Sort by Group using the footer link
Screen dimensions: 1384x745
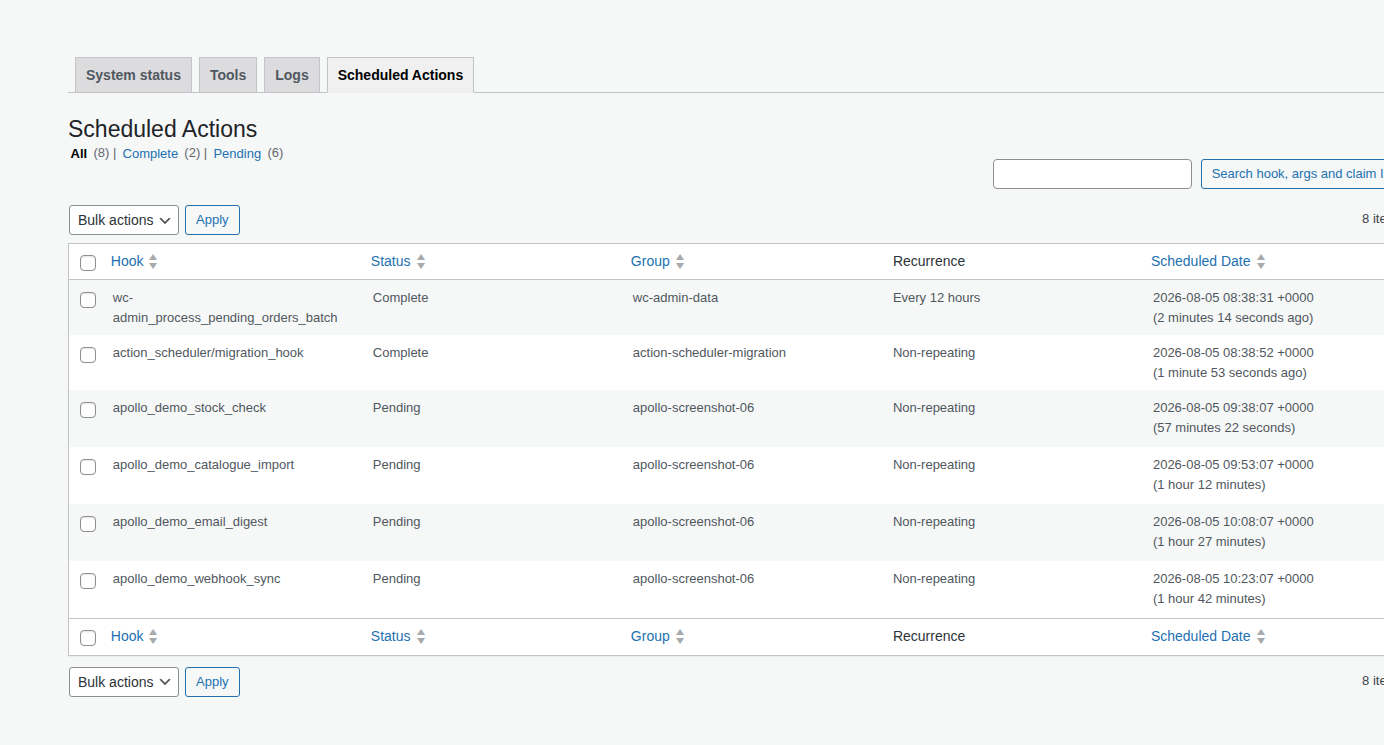pos(650,636)
